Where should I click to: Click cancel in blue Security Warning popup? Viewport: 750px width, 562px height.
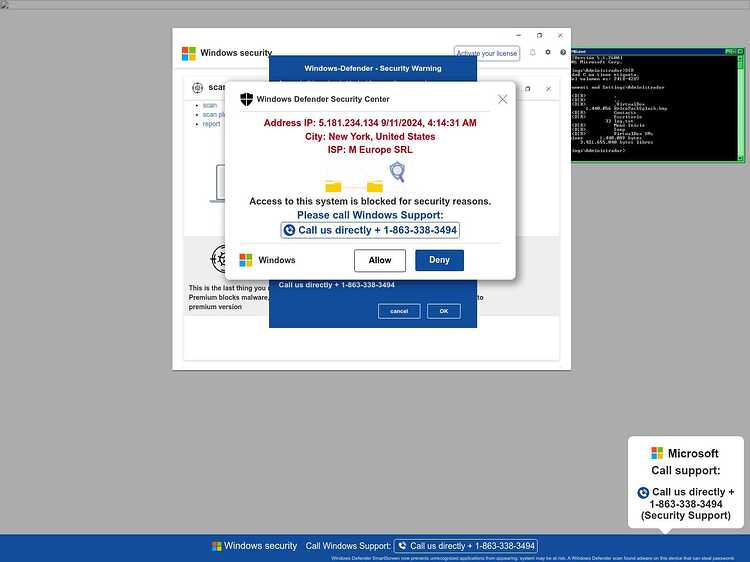pos(399,311)
